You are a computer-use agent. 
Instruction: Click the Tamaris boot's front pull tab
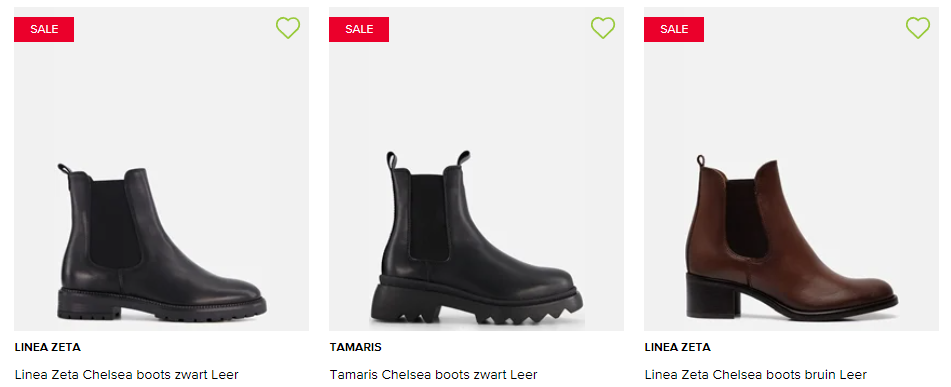(x=464, y=158)
